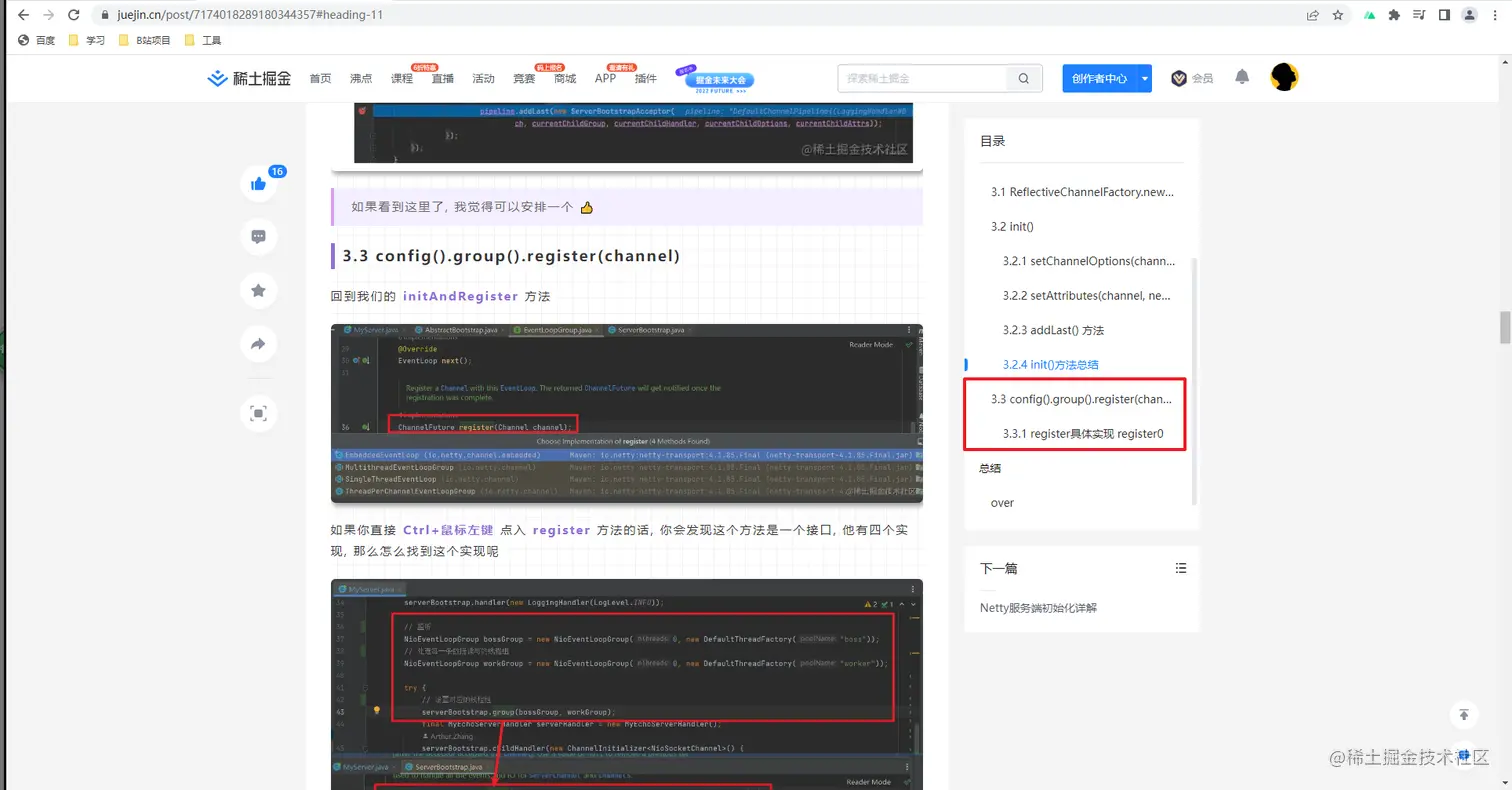Like the article with thumbs-up button
1512x790 pixels.
click(x=259, y=183)
